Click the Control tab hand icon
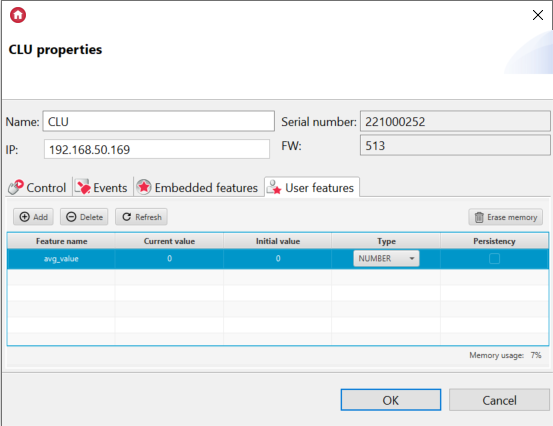 [16, 187]
